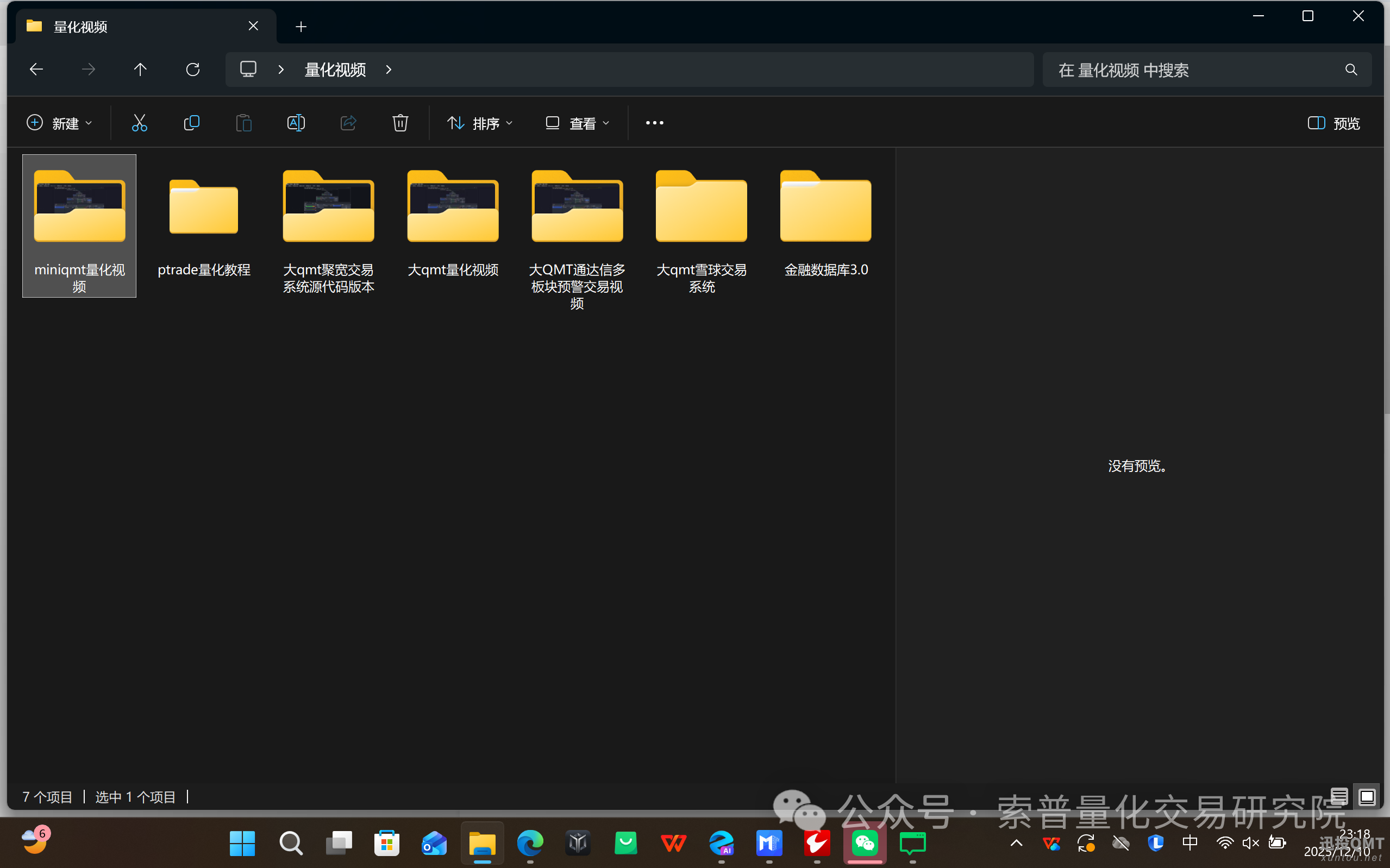Open a new tab with the plus button

coord(300,26)
